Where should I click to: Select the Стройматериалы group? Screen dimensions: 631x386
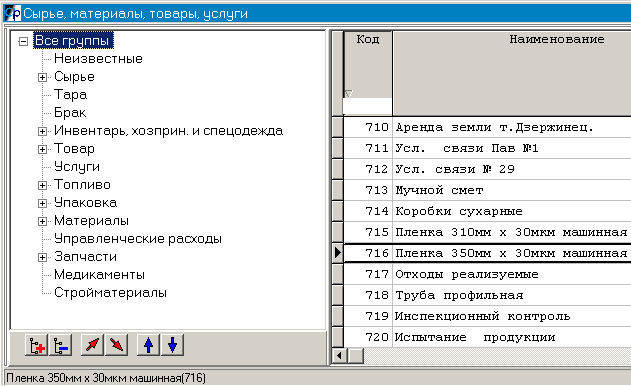(x=110, y=293)
